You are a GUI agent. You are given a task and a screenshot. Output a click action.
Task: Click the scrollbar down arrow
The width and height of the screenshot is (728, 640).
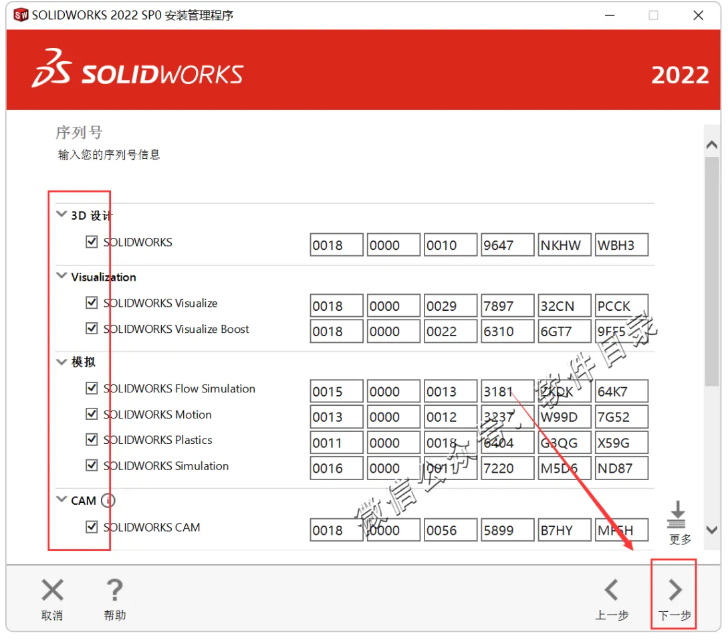711,529
